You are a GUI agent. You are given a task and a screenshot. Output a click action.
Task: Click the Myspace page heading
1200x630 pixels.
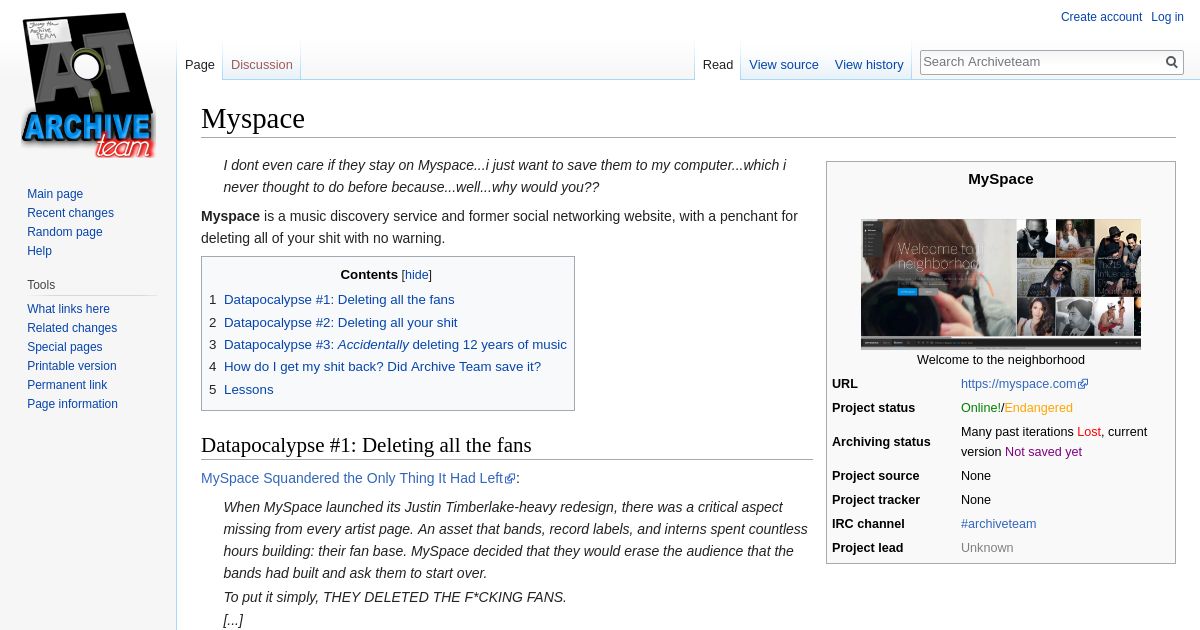[x=253, y=118]
